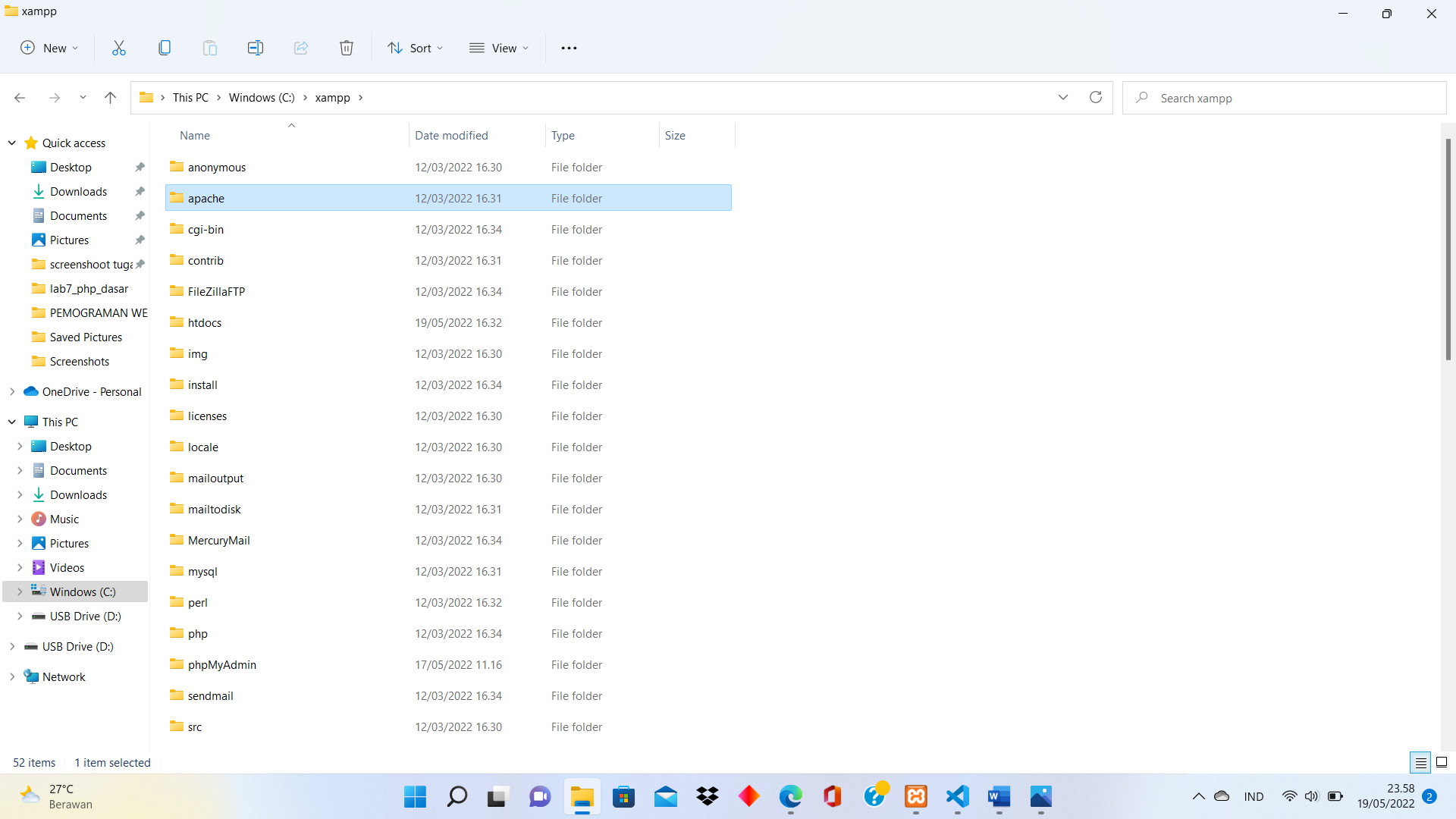The height and width of the screenshot is (819, 1456).
Task: Click the Cut scissors icon
Action: tap(119, 48)
